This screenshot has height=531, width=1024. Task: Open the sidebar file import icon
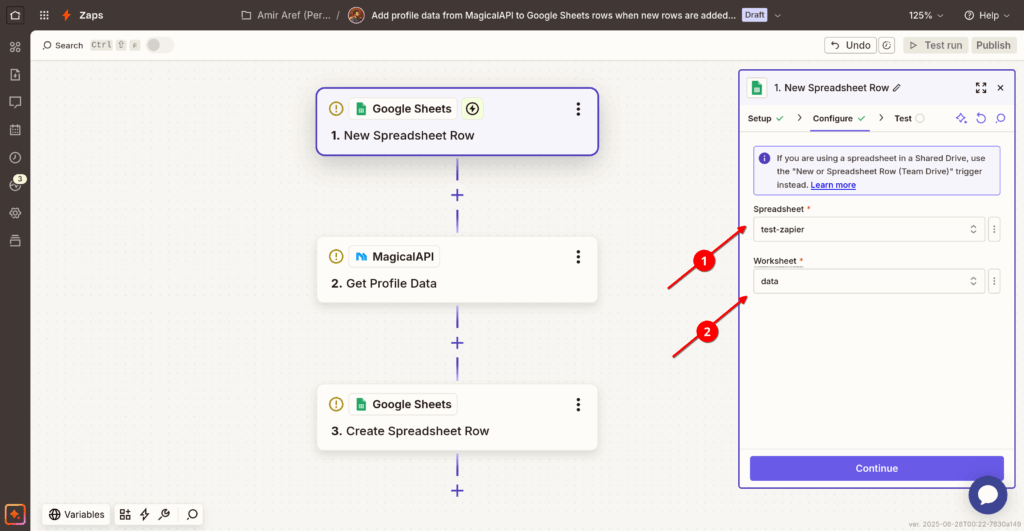point(15,74)
